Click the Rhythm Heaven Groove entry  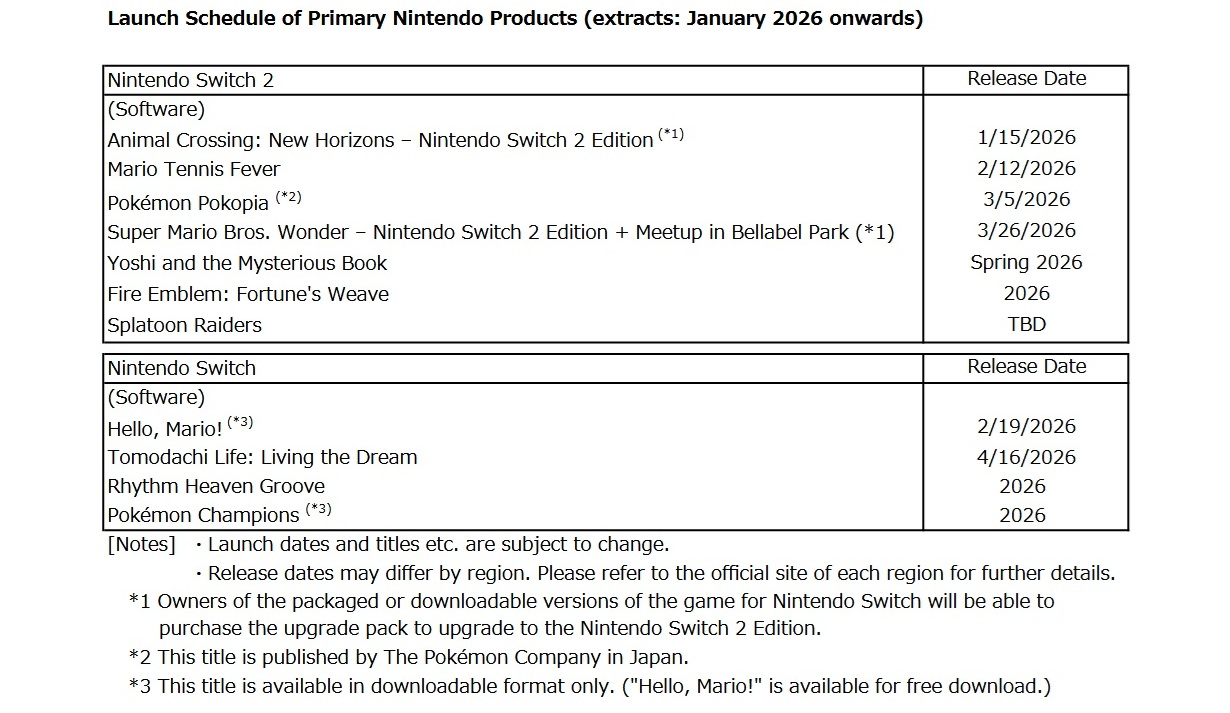pos(216,486)
